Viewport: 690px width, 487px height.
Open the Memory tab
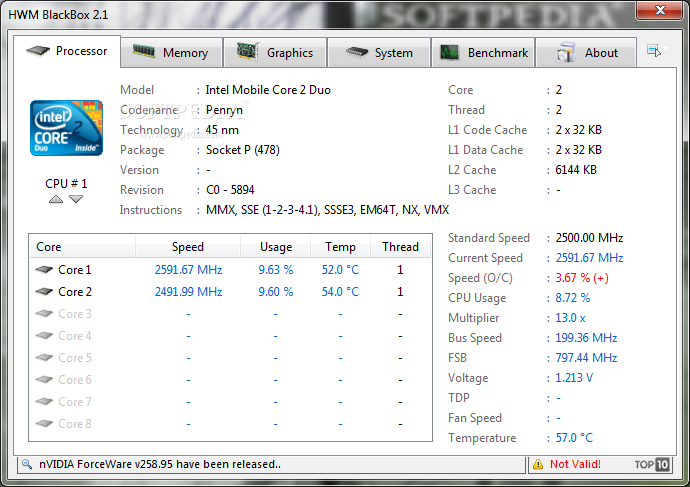coord(171,53)
